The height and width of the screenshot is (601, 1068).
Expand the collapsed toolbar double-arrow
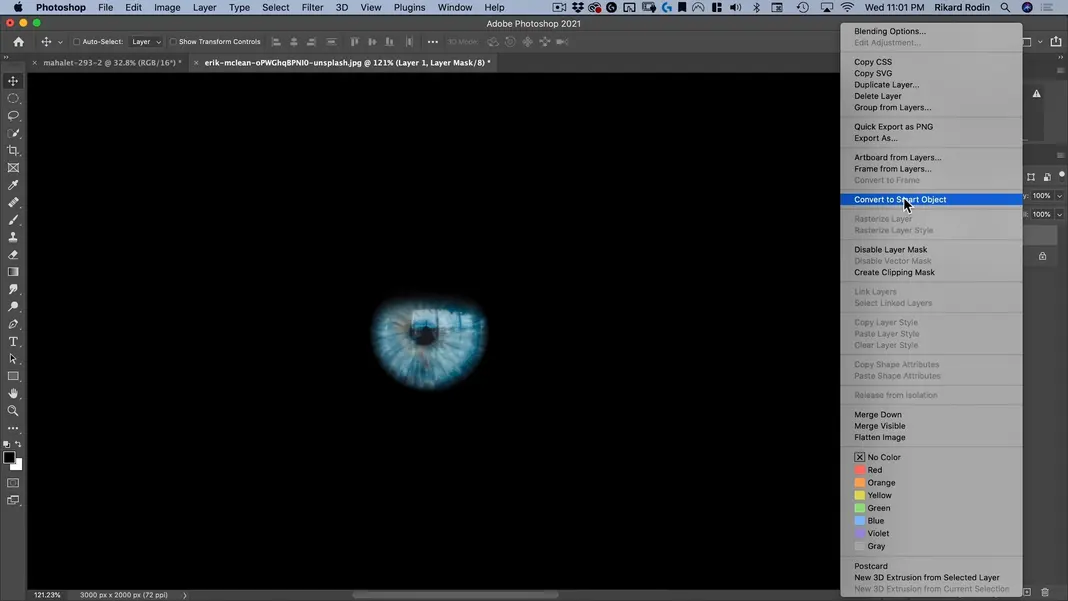(x=6, y=58)
